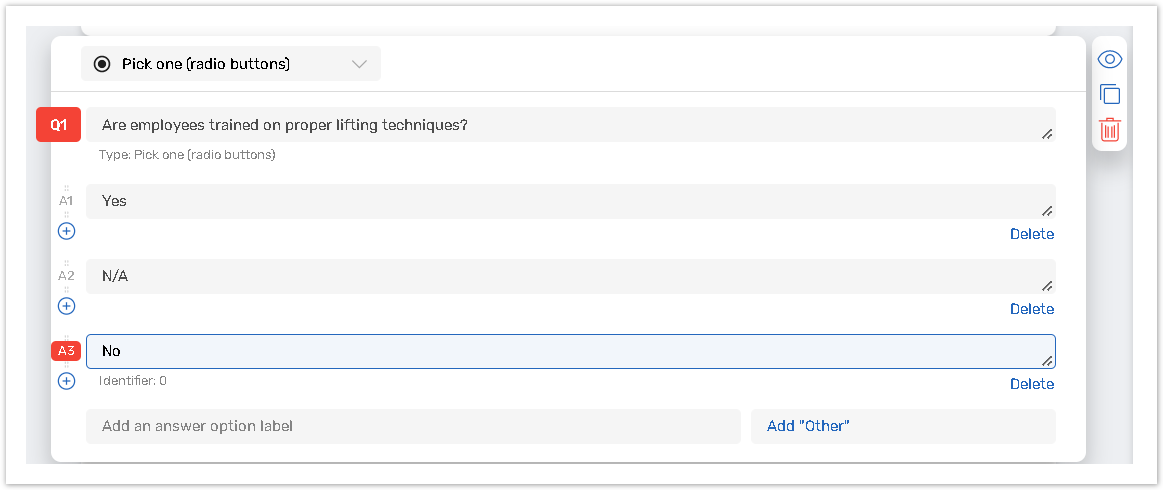The image size is (1163, 490).
Task: Delete the "No" answer option
Action: pyautogui.click(x=1031, y=384)
